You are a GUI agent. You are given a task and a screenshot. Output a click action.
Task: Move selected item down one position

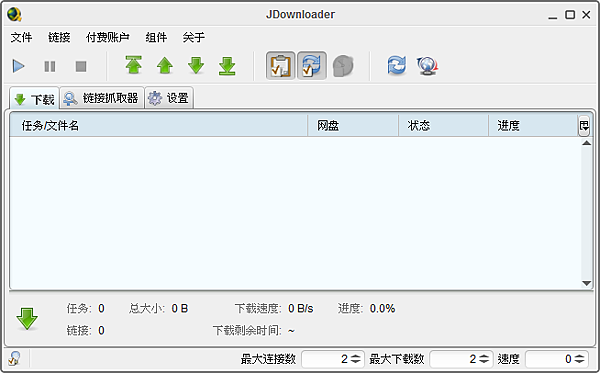pos(196,65)
